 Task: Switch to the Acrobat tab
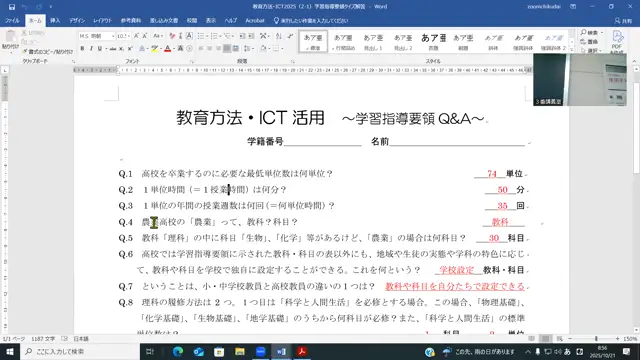(x=255, y=20)
